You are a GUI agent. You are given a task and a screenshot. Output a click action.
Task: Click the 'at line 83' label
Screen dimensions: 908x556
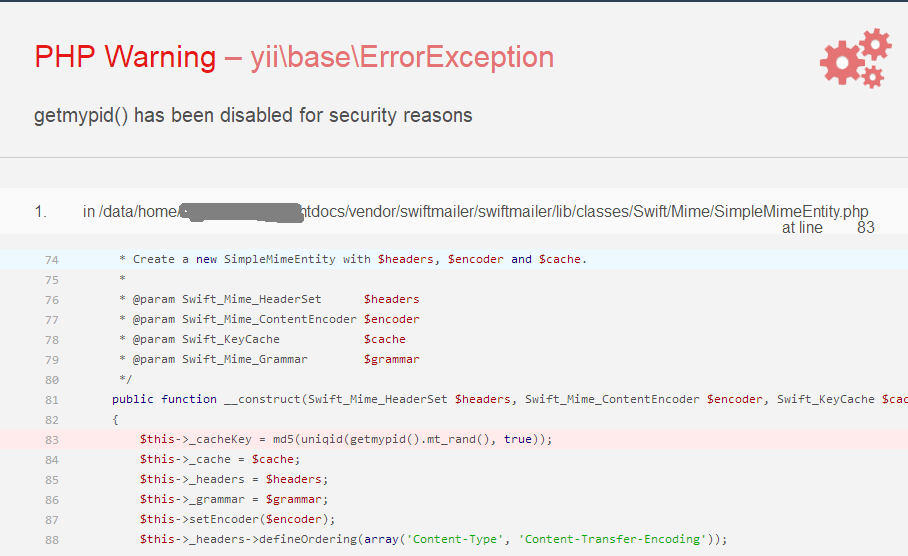[x=828, y=228]
